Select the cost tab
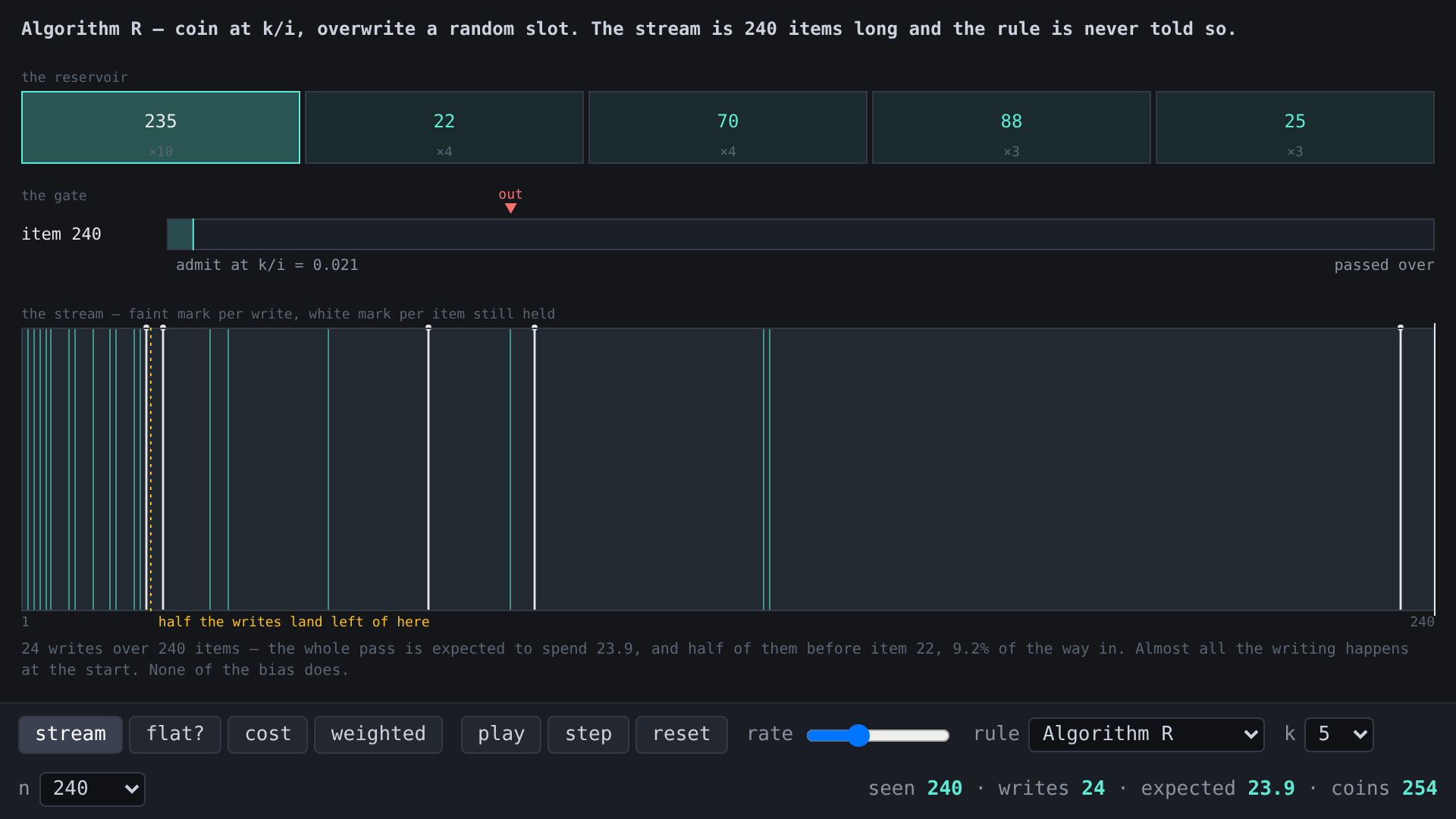Screen dimensions: 1456x819 (x=268, y=734)
